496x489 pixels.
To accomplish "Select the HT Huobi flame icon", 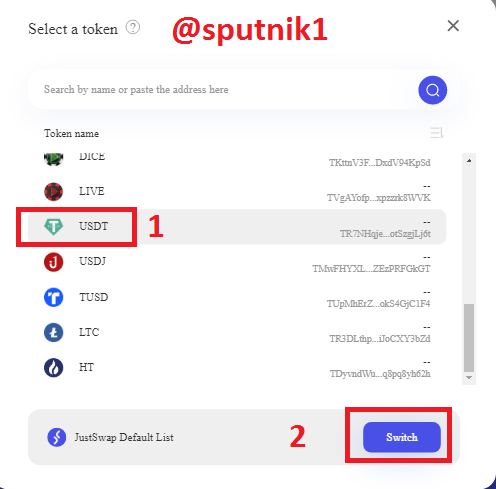I will click(53, 367).
